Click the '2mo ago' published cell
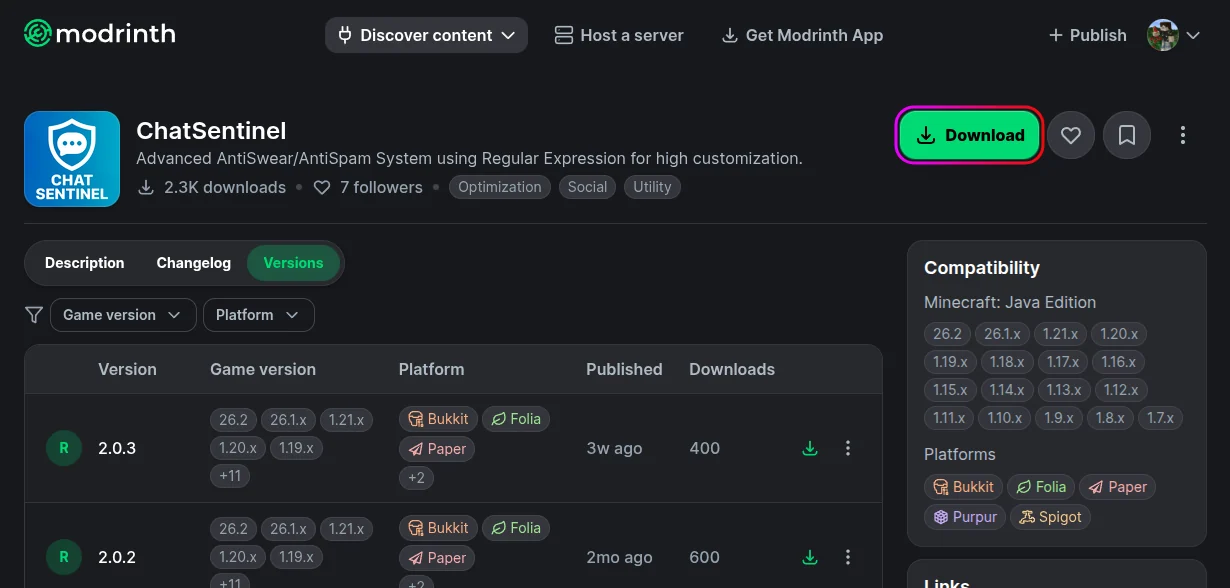1230x588 pixels. click(x=619, y=557)
